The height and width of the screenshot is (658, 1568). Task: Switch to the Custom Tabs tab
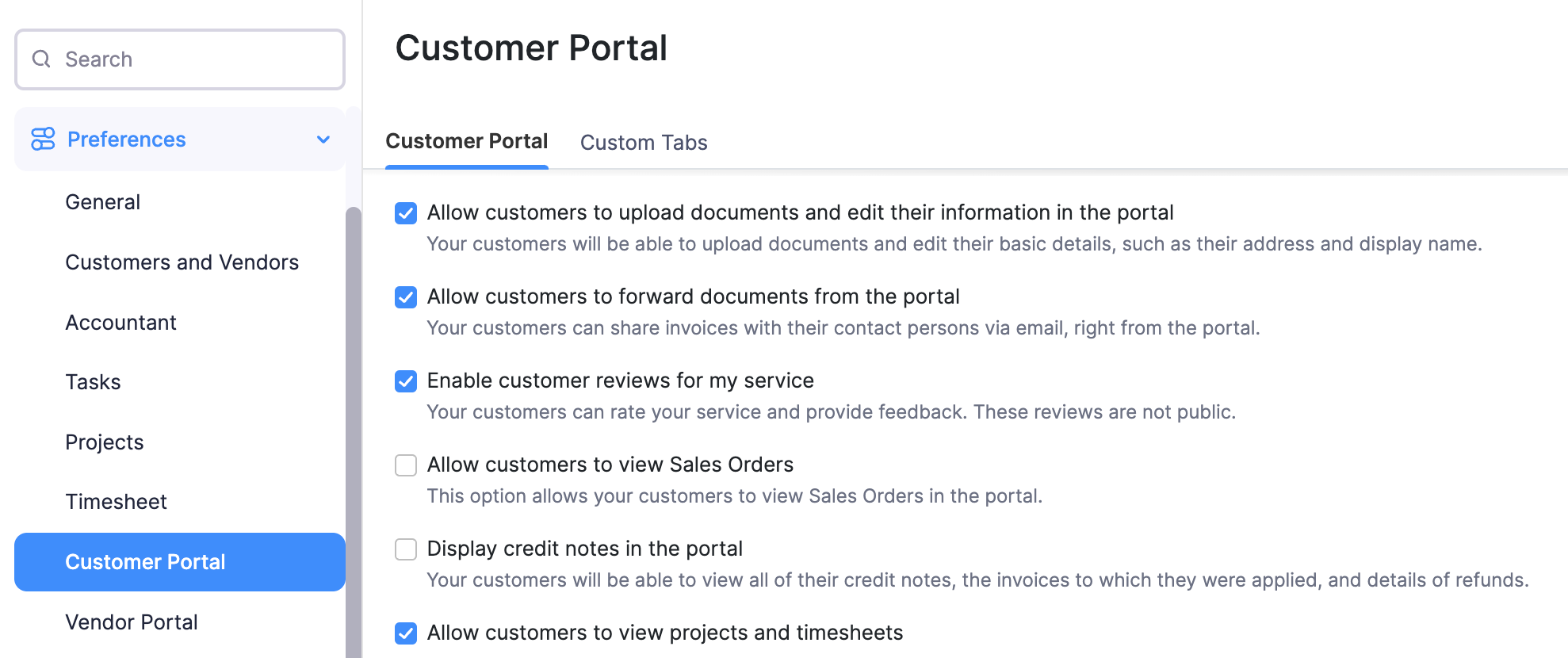[644, 143]
